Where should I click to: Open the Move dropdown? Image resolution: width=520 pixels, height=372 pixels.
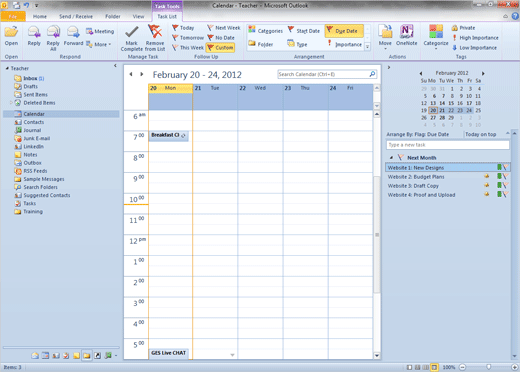(385, 38)
